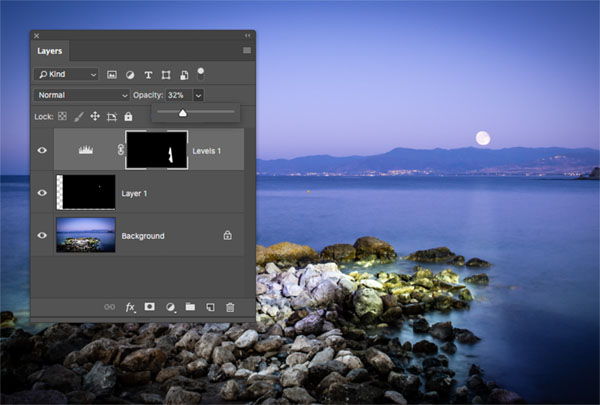Screen dimensions: 600x405
Task: Toggle the Opacity slider dropdown arrow
Action: tap(198, 95)
